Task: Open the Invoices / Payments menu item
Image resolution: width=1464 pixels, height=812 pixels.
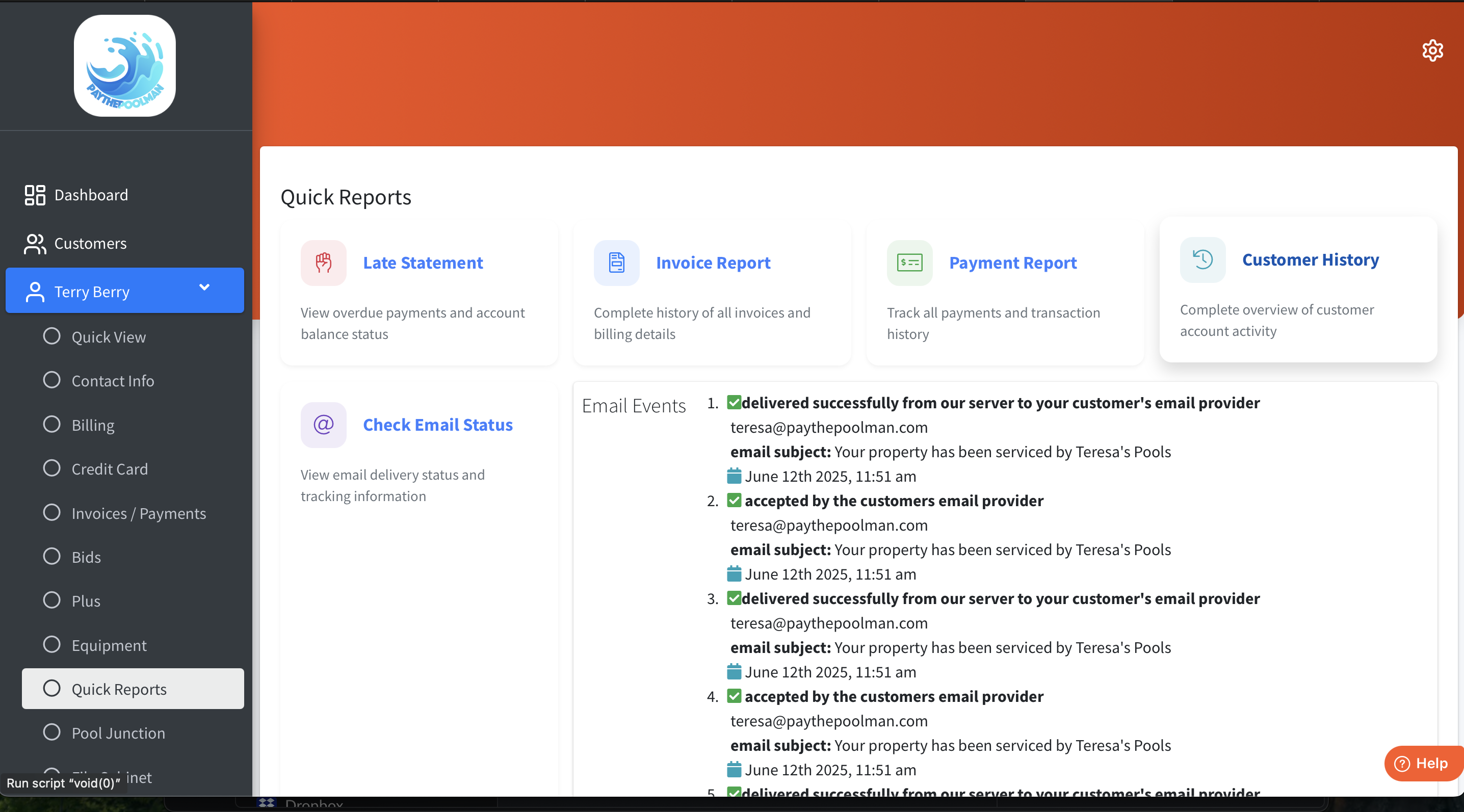Action: 139,513
